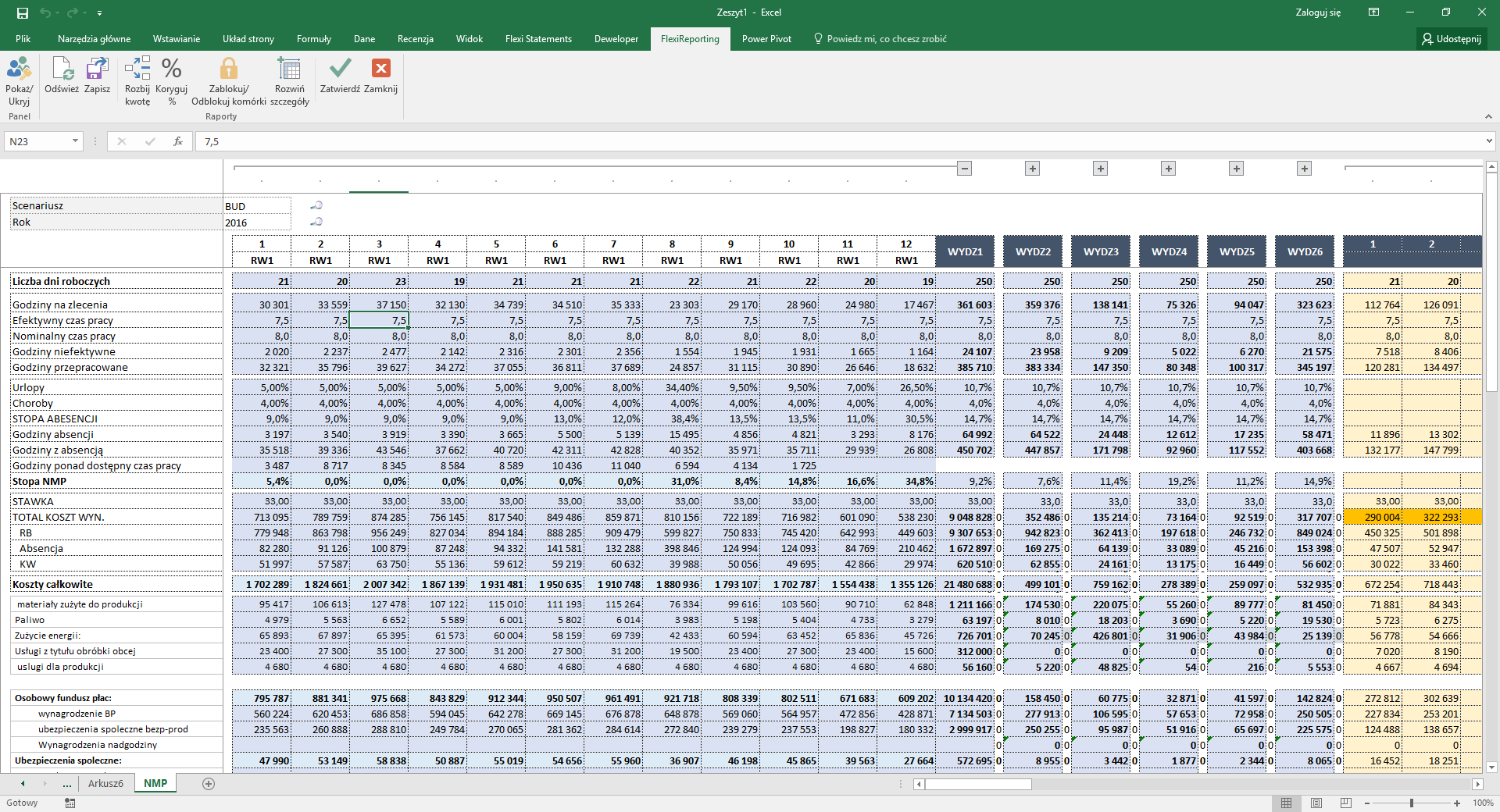
Task: Switch to Page Layout view in status bar
Action: tap(1316, 803)
